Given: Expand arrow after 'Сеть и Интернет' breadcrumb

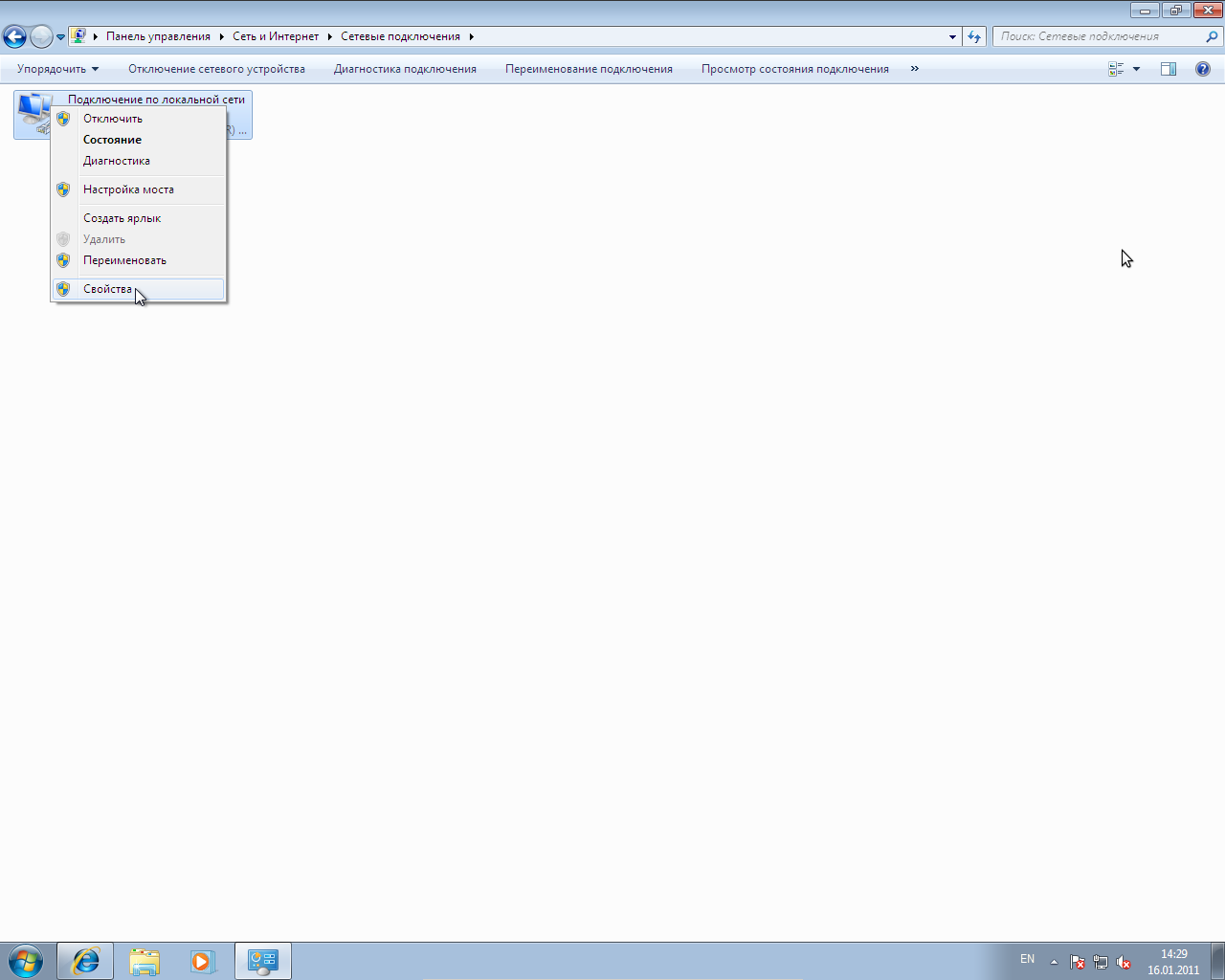Looking at the screenshot, I should click(x=330, y=36).
